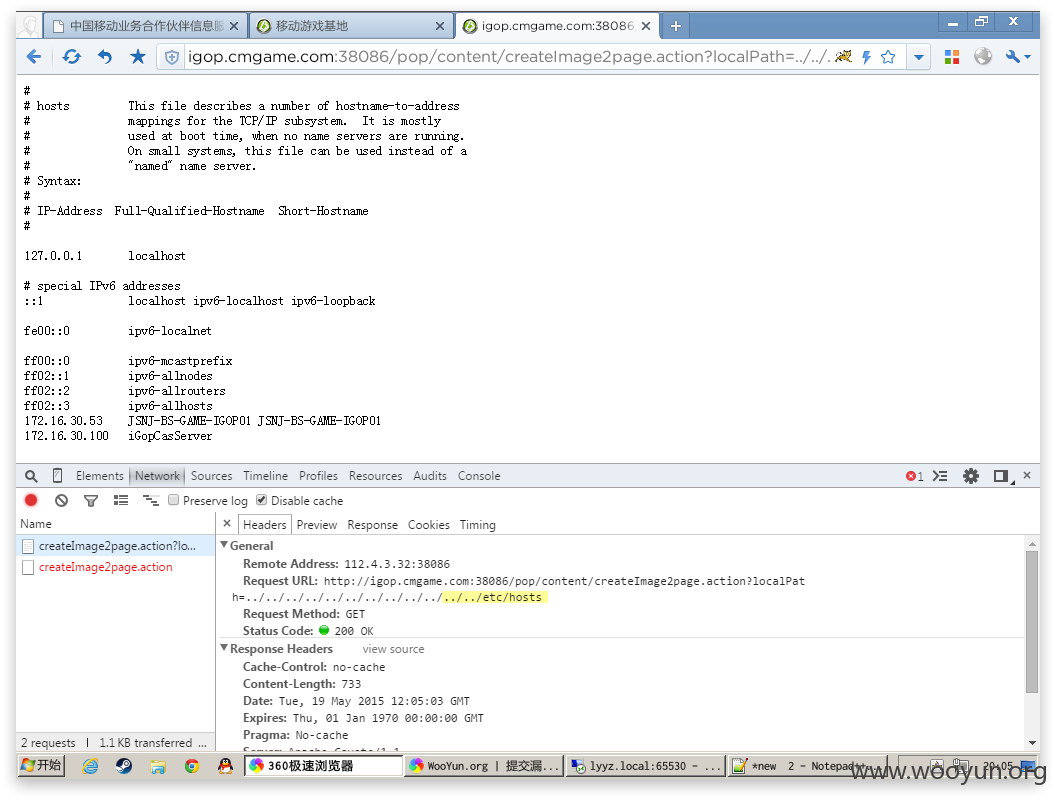Open the Headers tab of request details
The height and width of the screenshot is (800, 1056).
pos(265,525)
